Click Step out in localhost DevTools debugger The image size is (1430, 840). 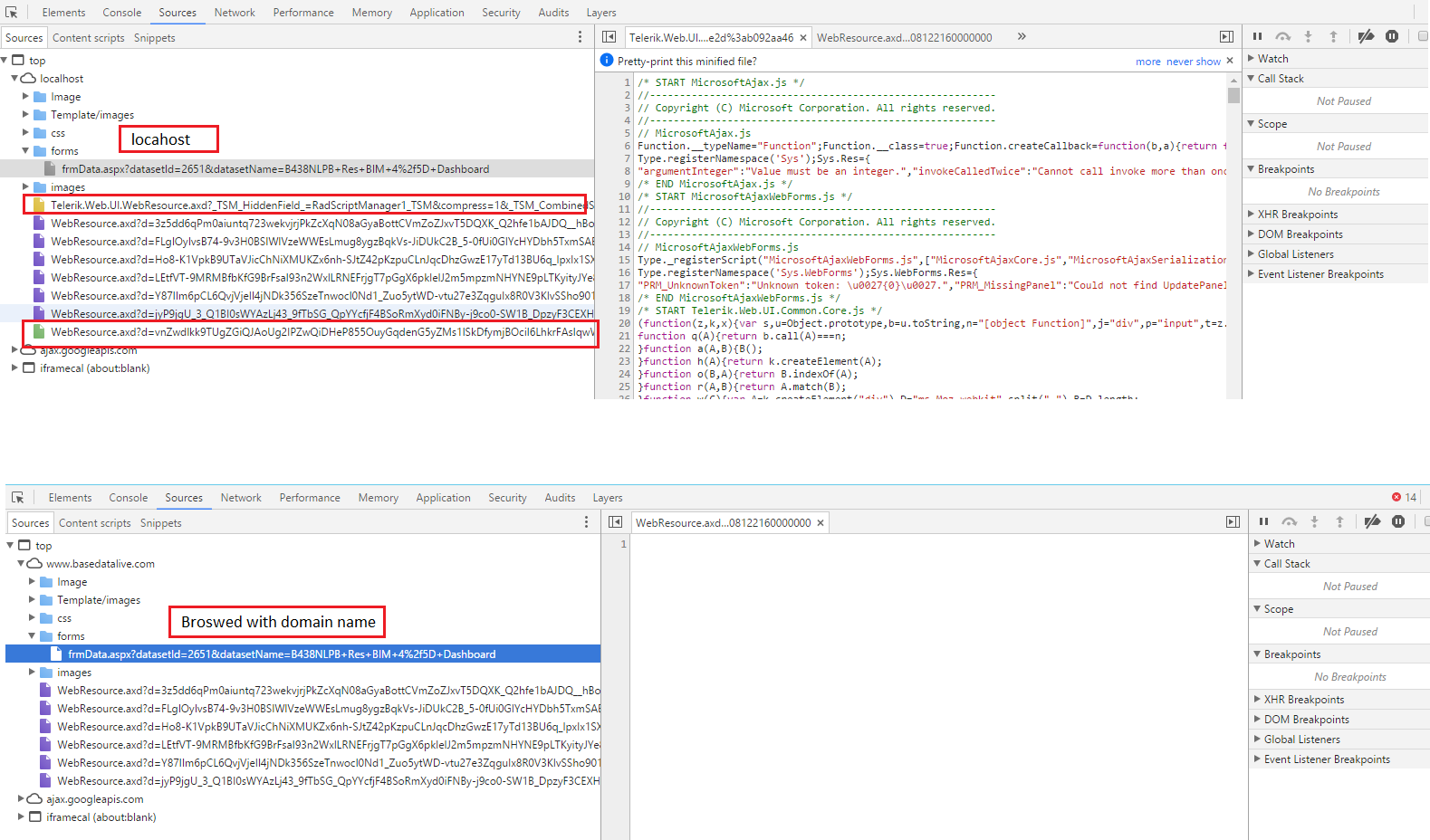pyautogui.click(x=1333, y=36)
